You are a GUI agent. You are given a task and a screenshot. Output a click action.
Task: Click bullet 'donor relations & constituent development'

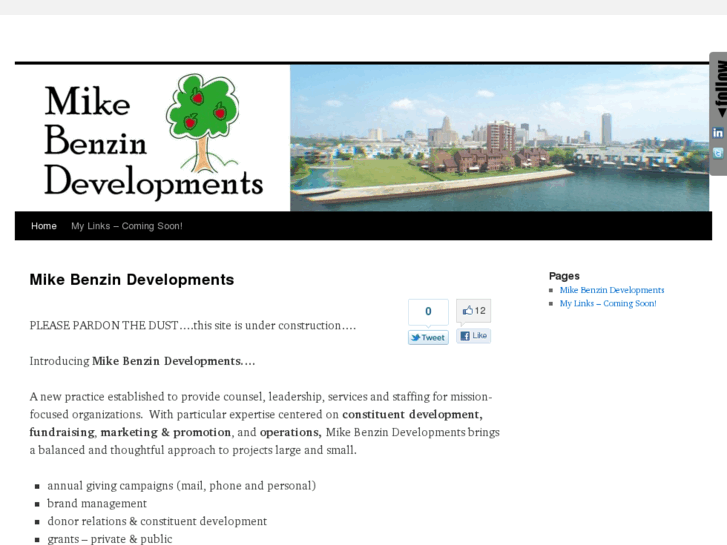[x=157, y=521]
